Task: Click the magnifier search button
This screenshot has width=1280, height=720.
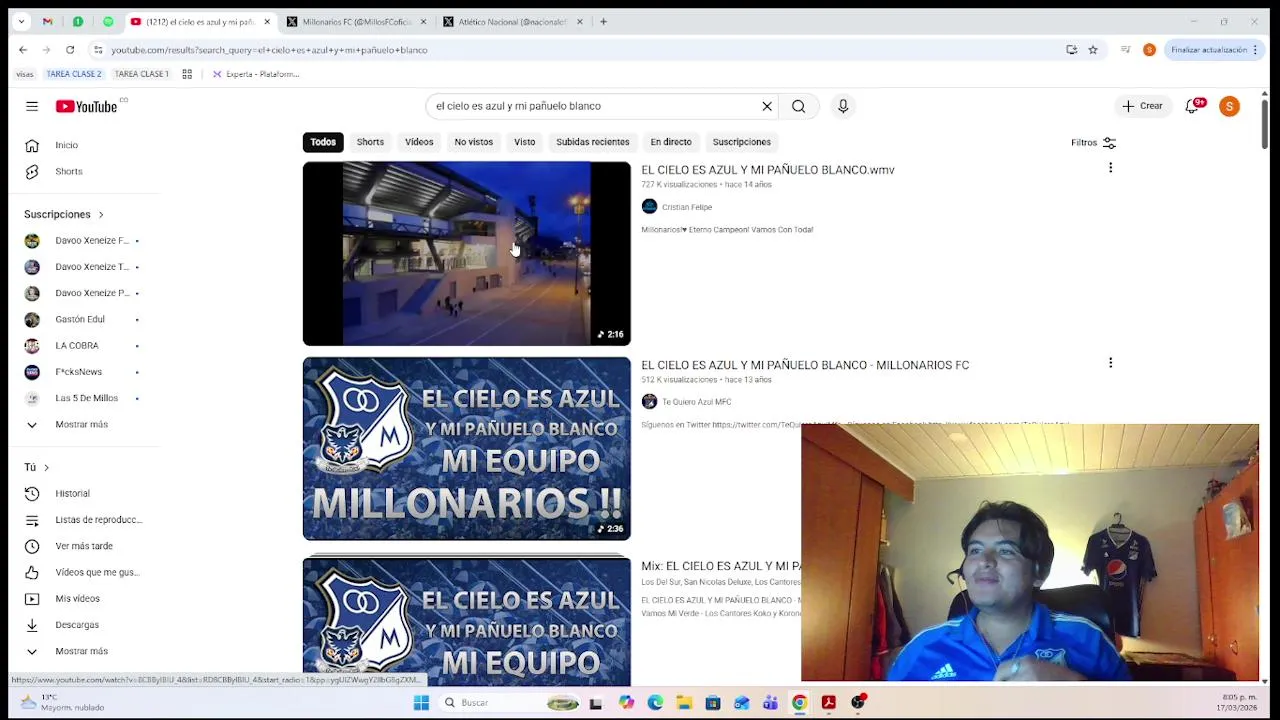Action: point(798,106)
